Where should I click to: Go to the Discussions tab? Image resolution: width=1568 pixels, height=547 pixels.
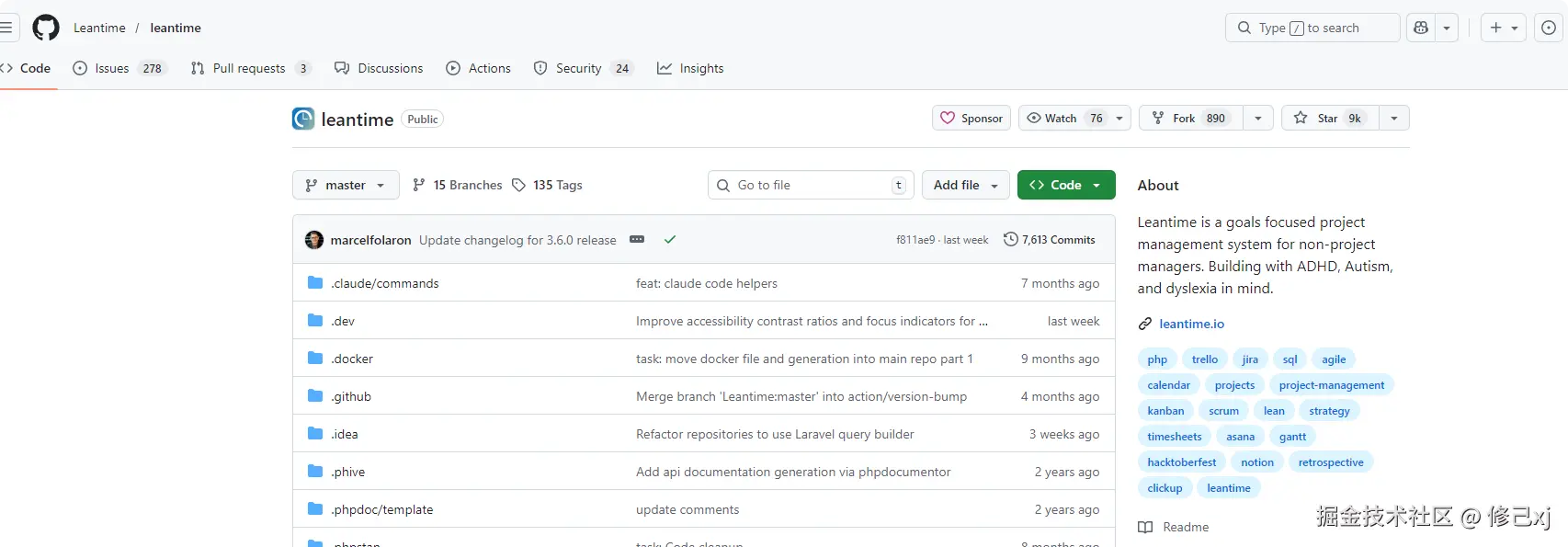click(379, 68)
